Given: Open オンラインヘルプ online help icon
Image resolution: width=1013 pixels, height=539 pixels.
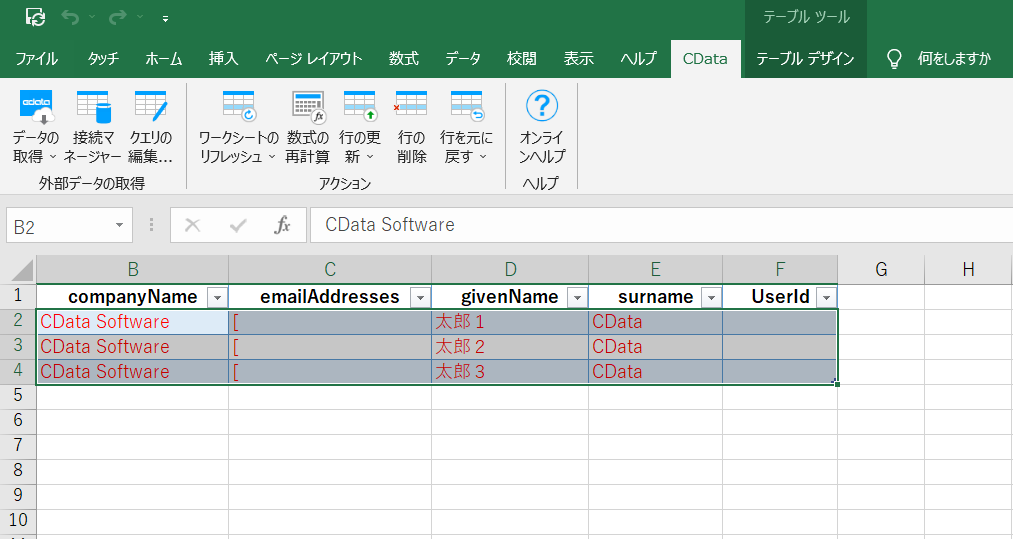Looking at the screenshot, I should (541, 105).
